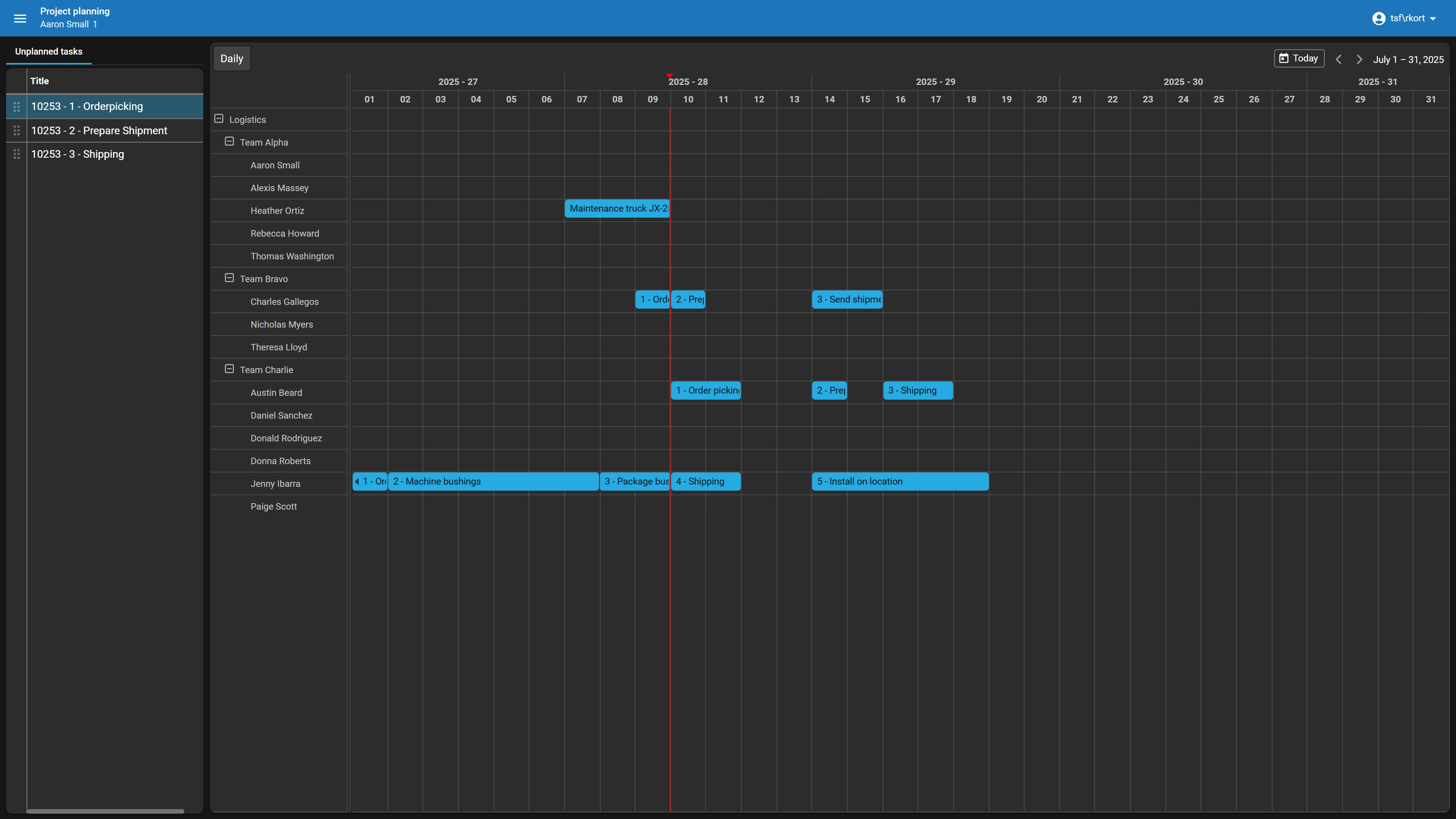Click horizontal scrollbar of unplanned tasks panel

[105, 811]
